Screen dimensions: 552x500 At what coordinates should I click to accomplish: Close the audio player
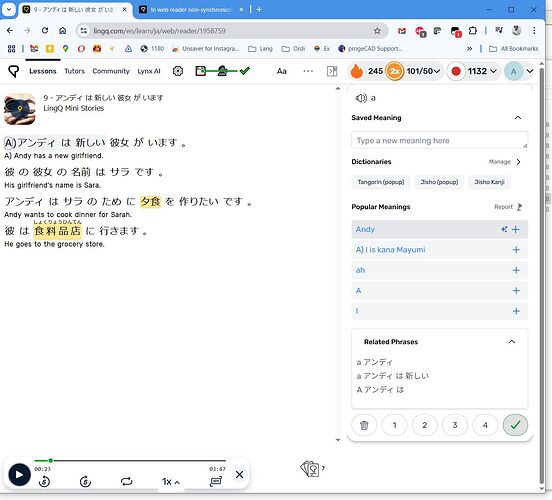[239, 475]
